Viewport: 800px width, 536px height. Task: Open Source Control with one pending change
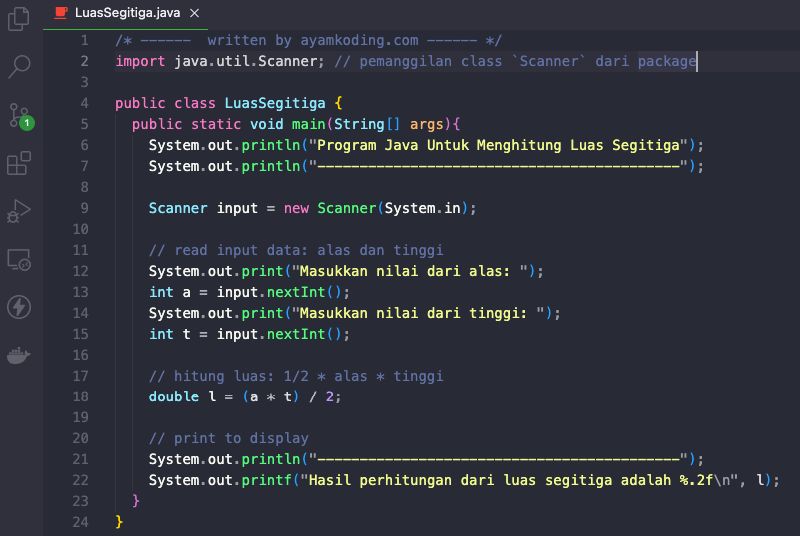[21, 116]
